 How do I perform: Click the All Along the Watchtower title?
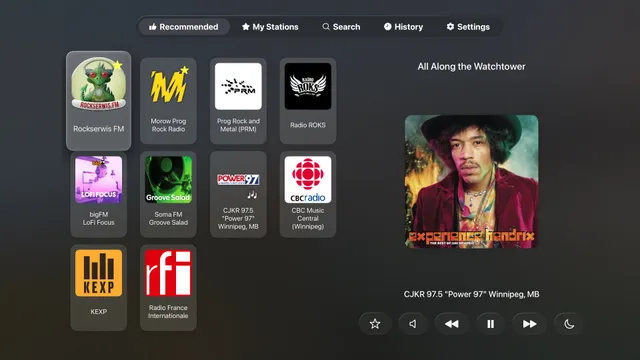[471, 67]
